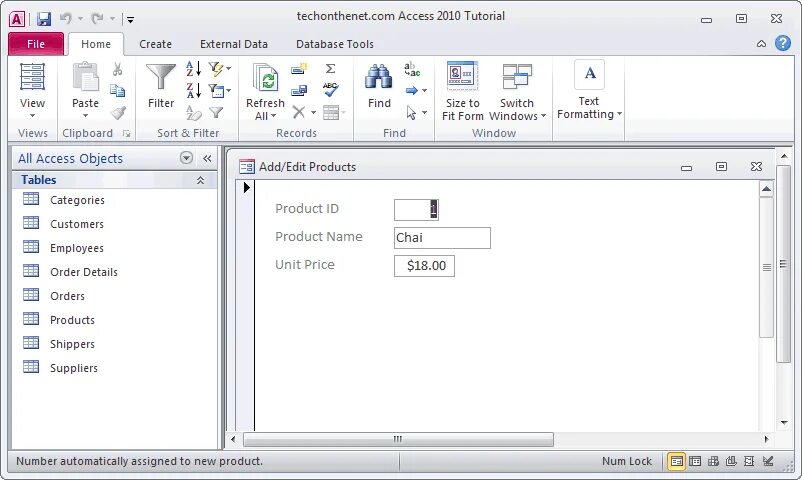Click the Paste clipboard icon
This screenshot has width=802, height=480.
[85, 77]
